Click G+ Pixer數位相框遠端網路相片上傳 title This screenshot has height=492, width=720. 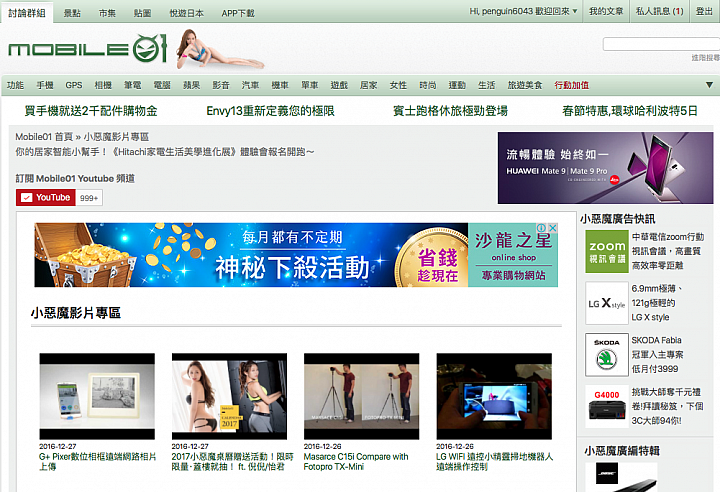[x=97, y=462]
